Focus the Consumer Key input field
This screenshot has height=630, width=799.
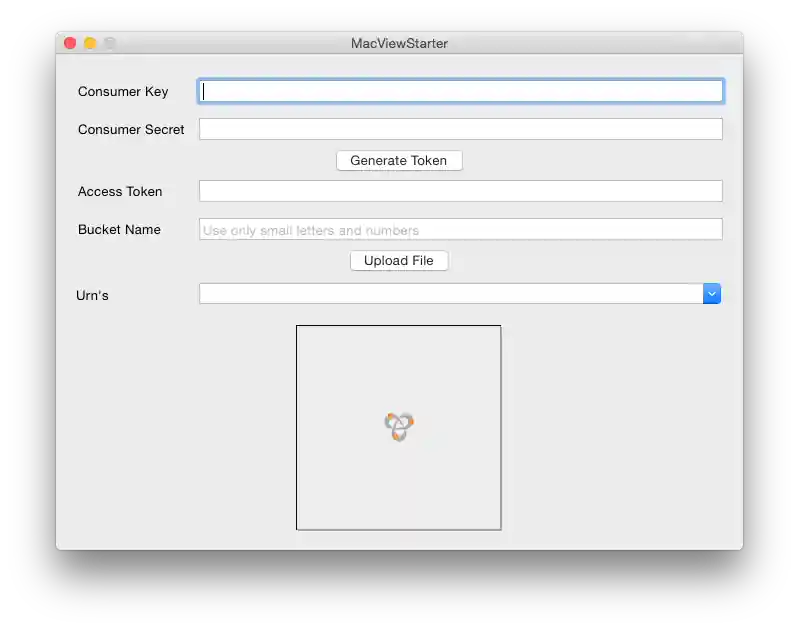tap(460, 91)
